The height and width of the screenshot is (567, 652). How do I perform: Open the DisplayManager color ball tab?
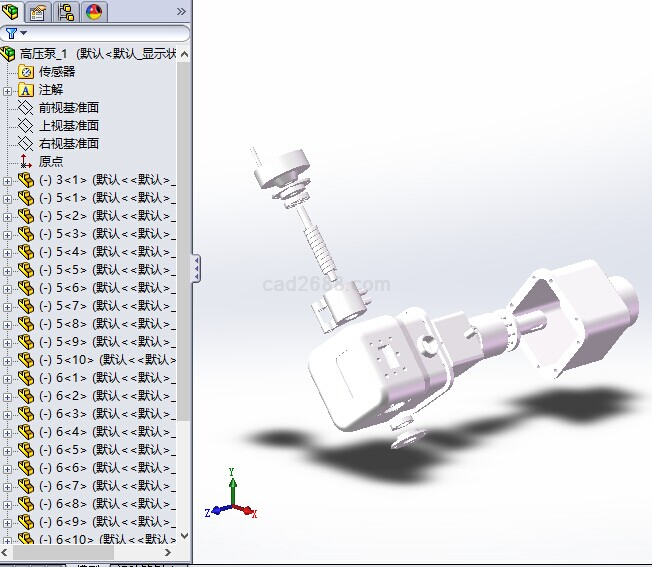click(x=94, y=12)
